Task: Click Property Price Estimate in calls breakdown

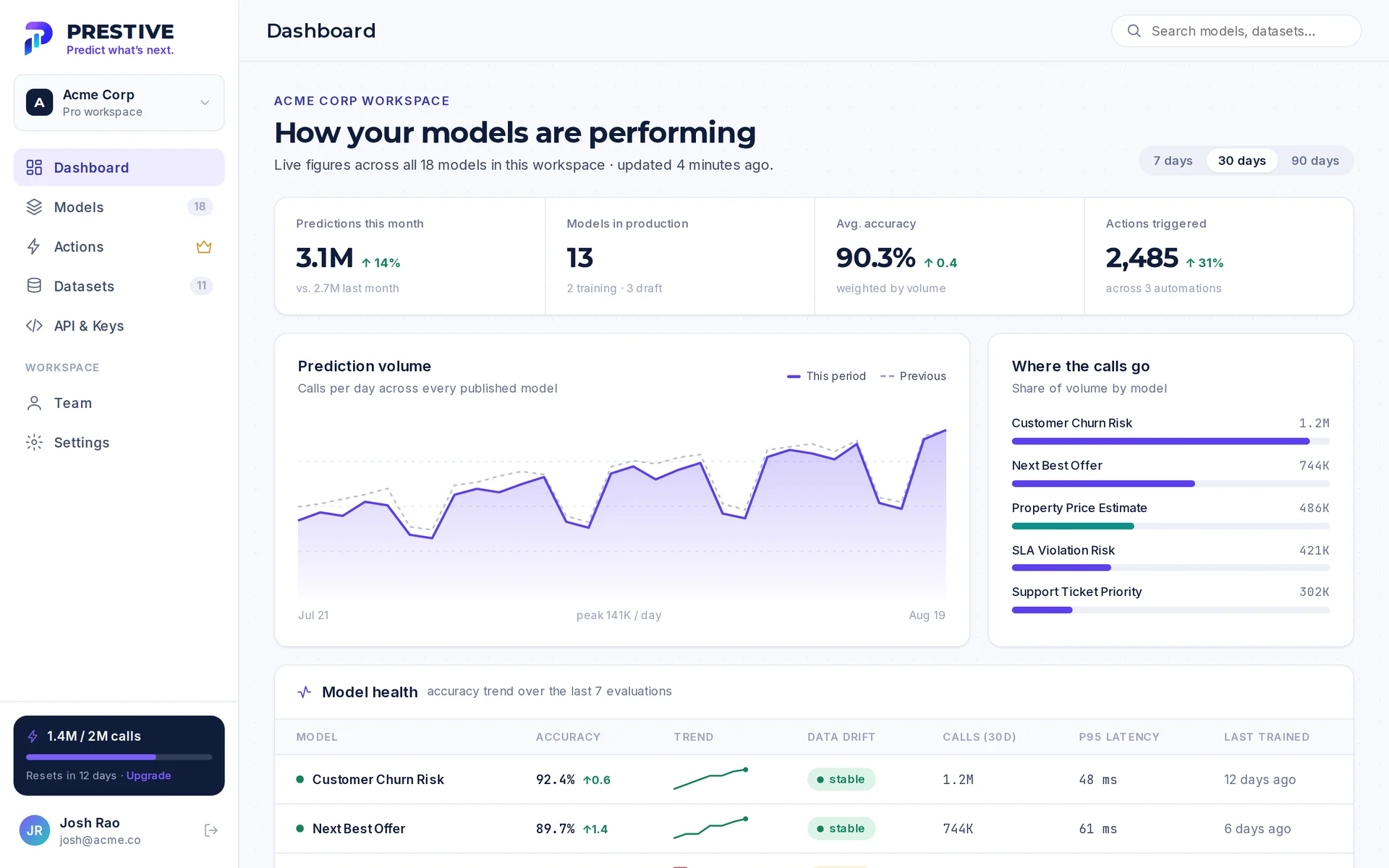Action: [x=1079, y=509]
